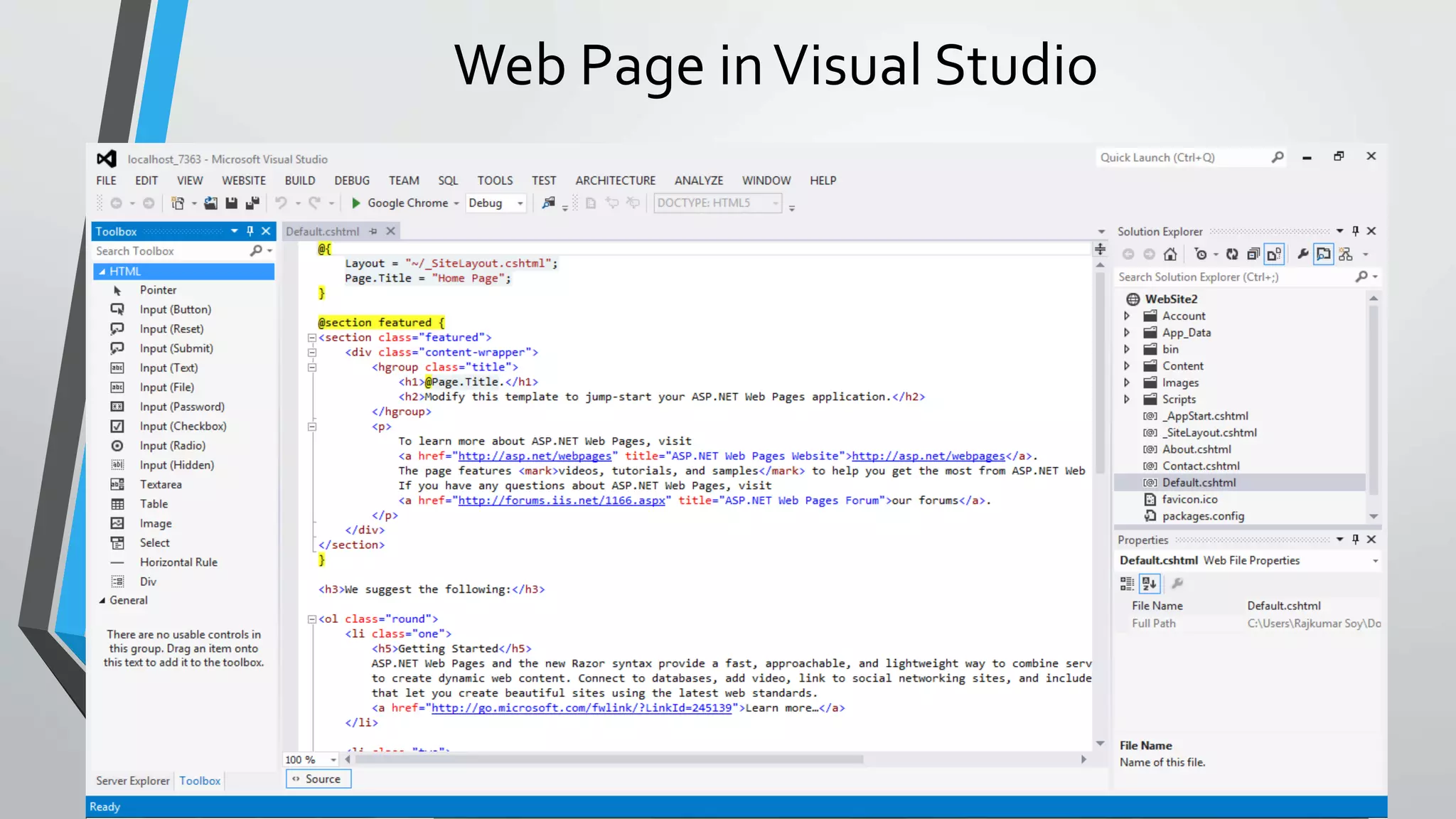Switch to Server Explorer tab
This screenshot has width=1456, height=819.
(133, 781)
